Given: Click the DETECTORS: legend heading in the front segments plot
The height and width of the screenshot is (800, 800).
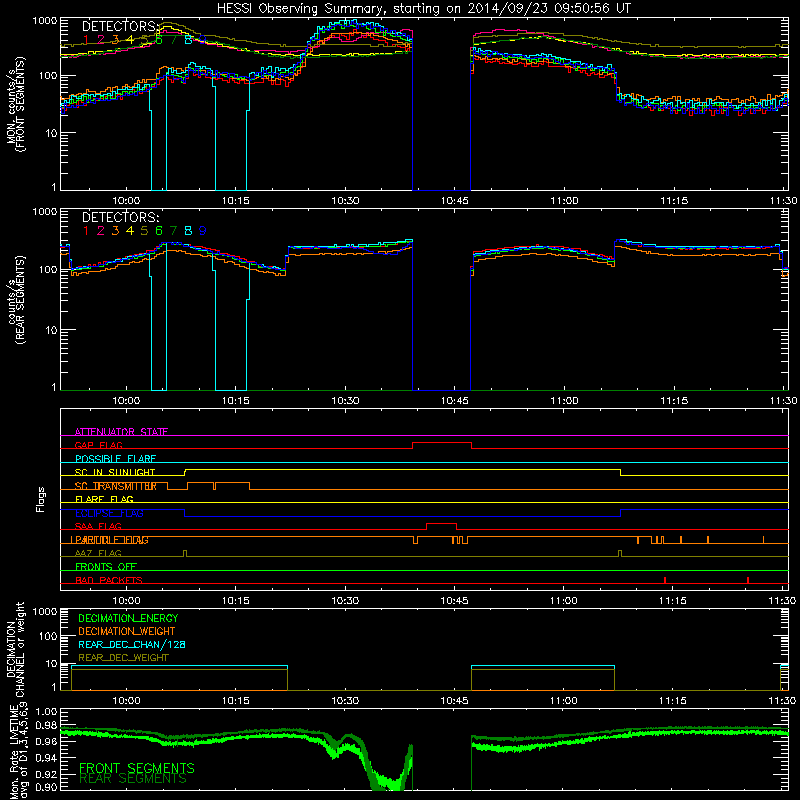Looking at the screenshot, I should click(x=121, y=26).
